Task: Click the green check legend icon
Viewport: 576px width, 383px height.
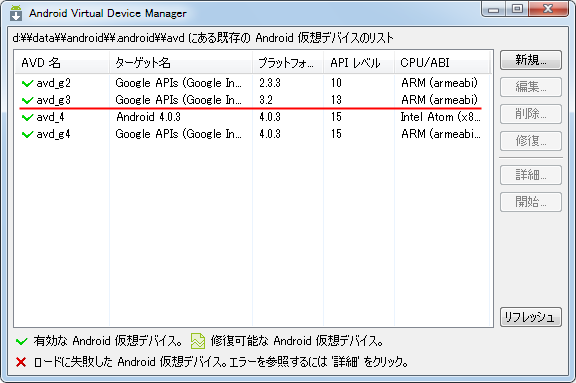Action: click(22, 342)
